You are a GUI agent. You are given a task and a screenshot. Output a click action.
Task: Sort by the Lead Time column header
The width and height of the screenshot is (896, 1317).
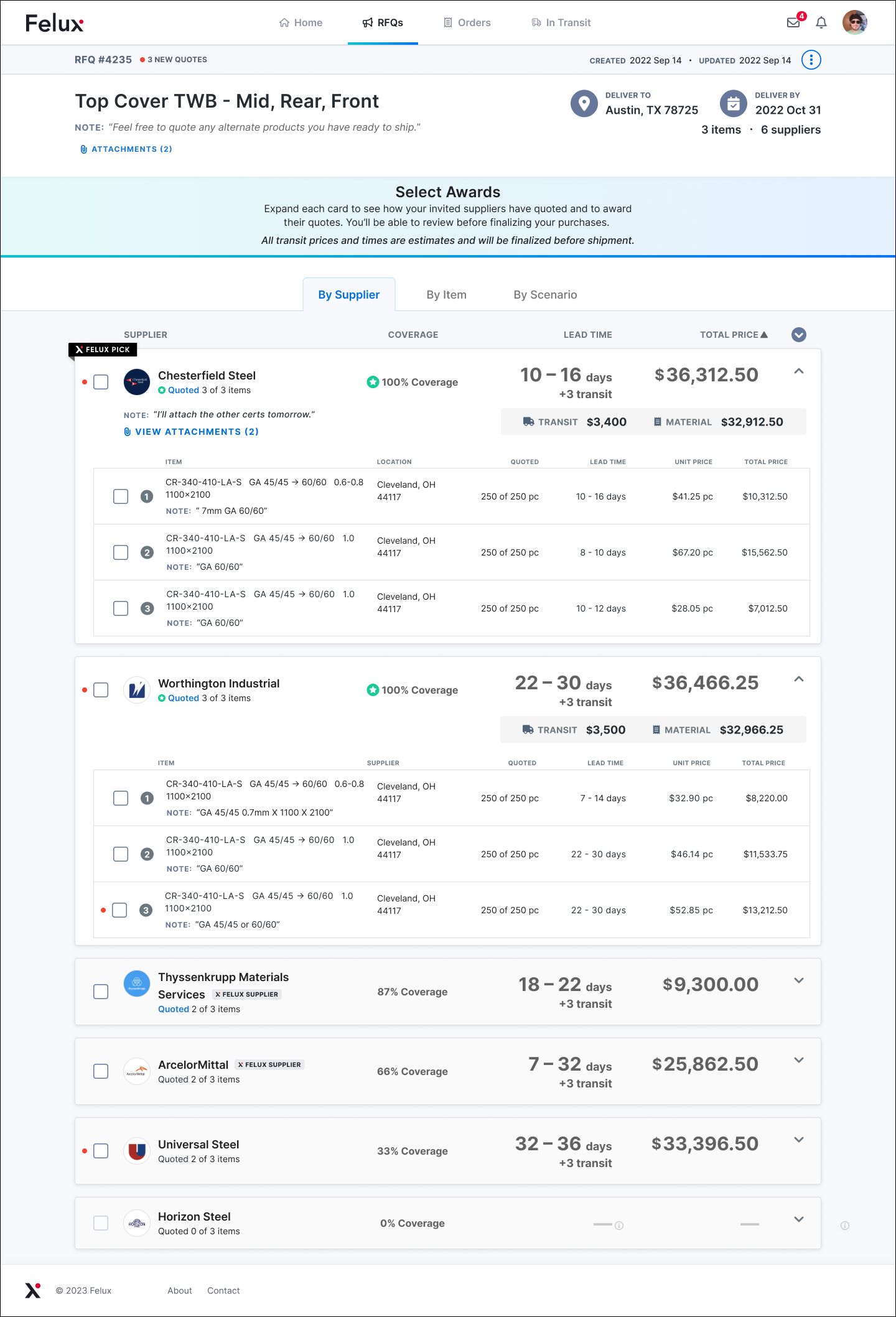click(x=588, y=335)
